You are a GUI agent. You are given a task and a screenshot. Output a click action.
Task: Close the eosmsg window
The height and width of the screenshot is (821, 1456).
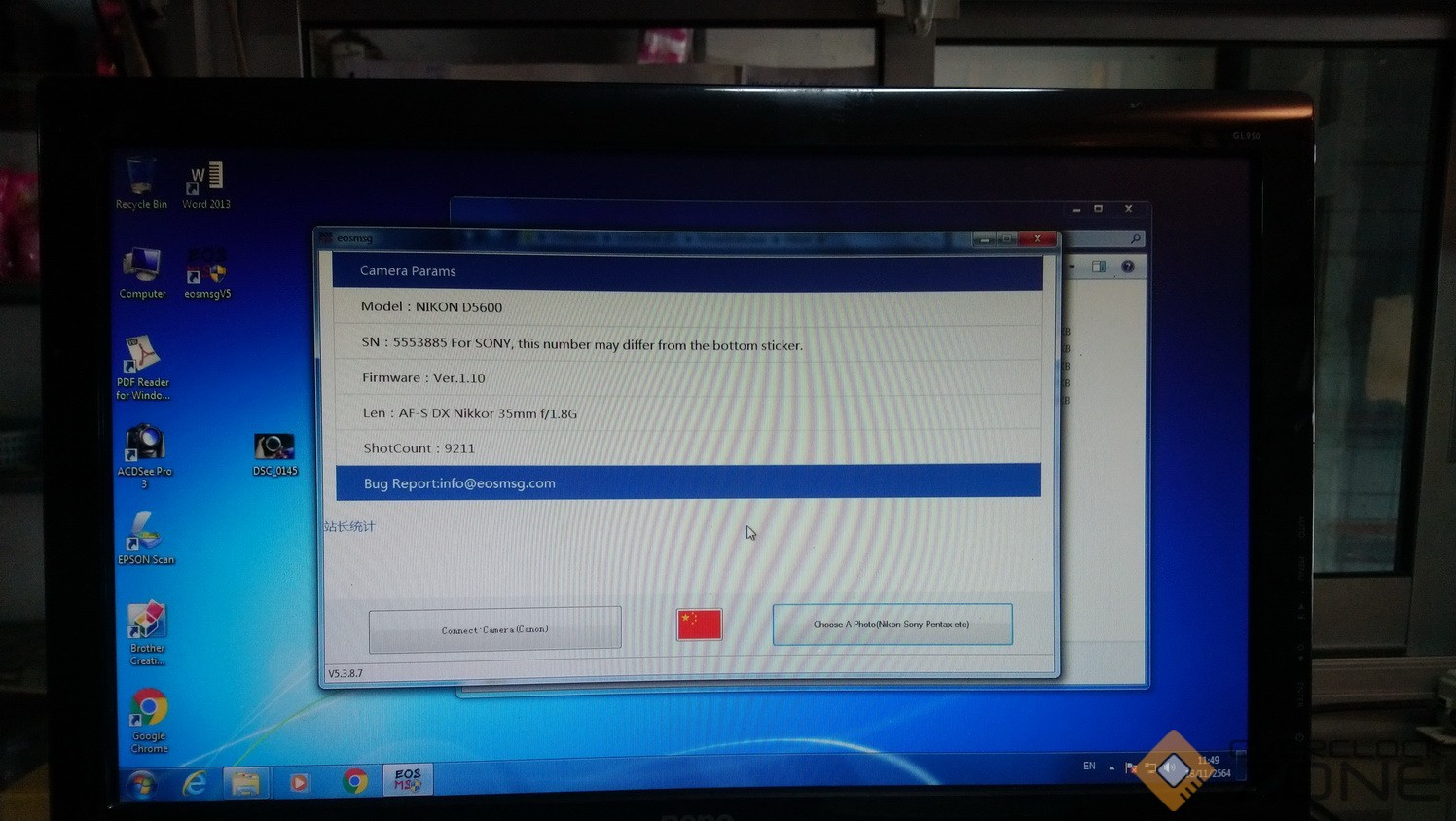[1037, 238]
